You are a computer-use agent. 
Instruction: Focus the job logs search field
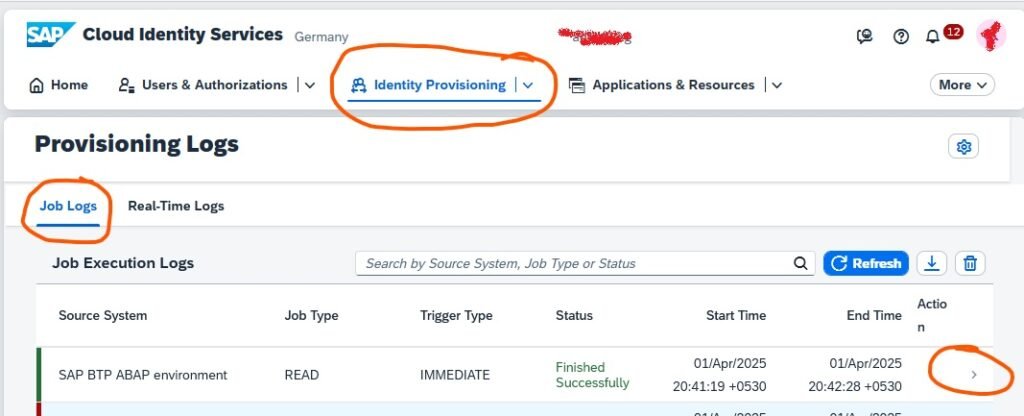tap(577, 264)
